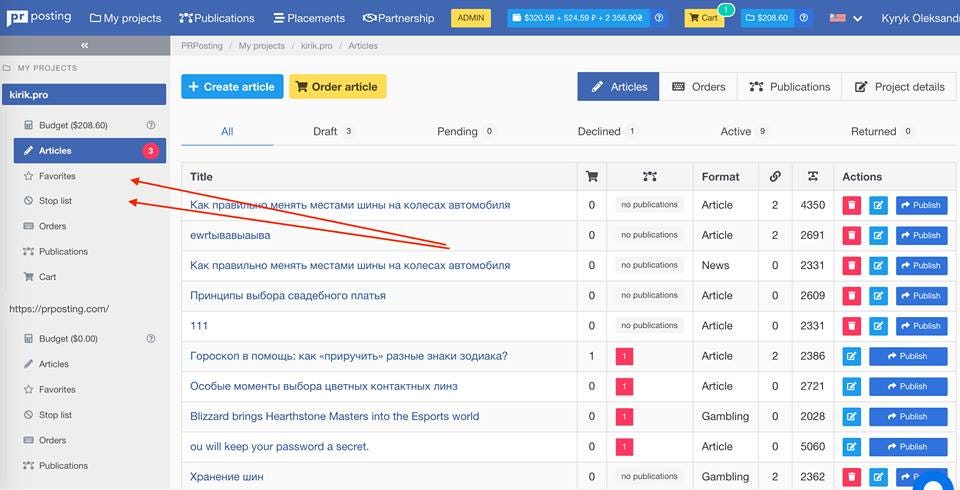This screenshot has width=960, height=490.
Task: Open the Cart button in header
Action: [703, 18]
